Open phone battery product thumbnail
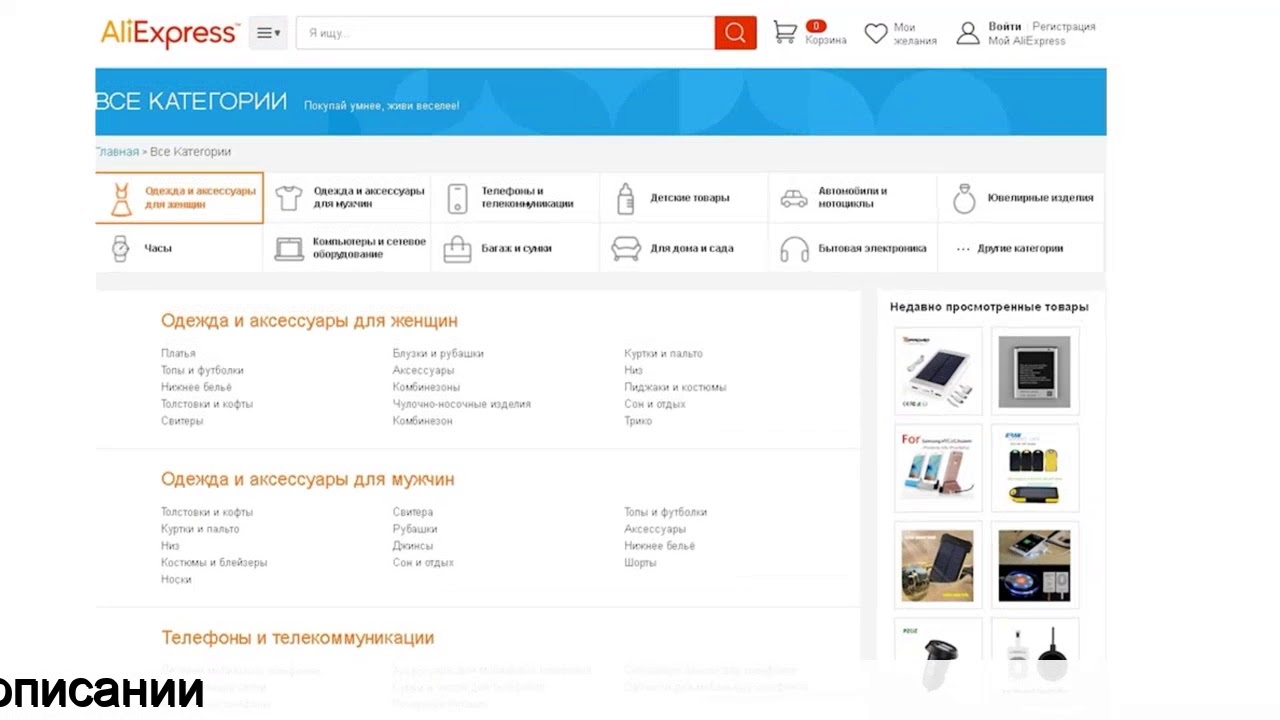Screen dimensions: 1280x720 (1034, 371)
